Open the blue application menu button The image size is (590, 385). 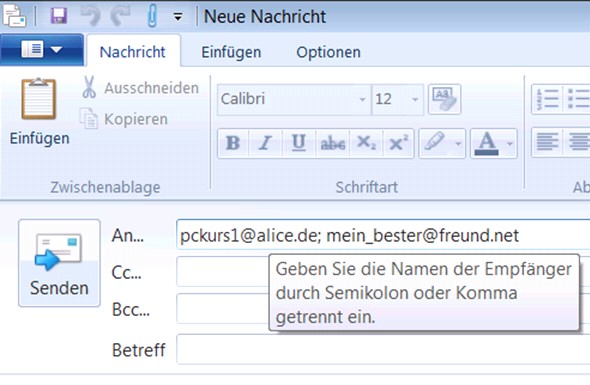[x=42, y=50]
